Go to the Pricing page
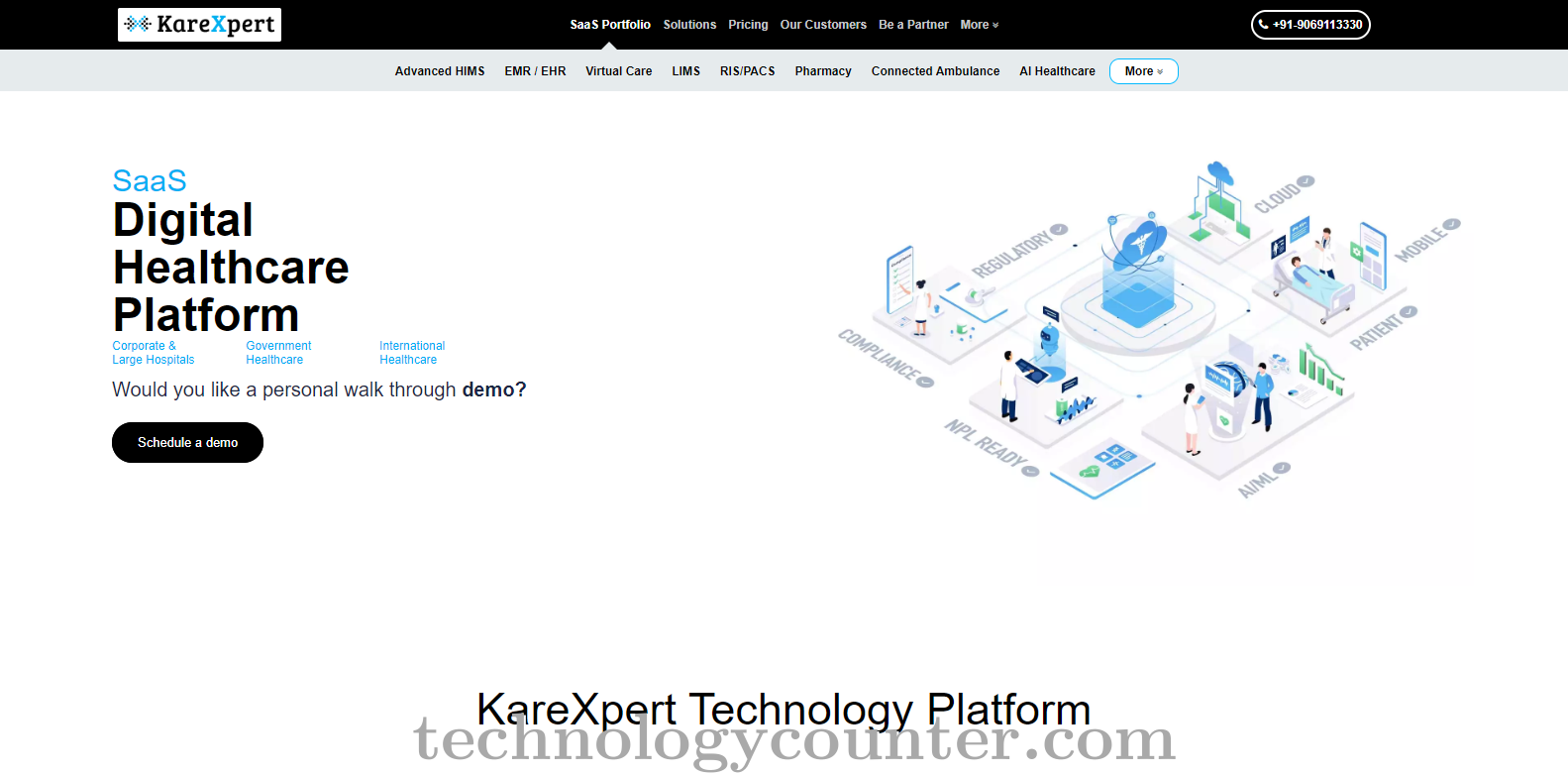 pos(748,25)
